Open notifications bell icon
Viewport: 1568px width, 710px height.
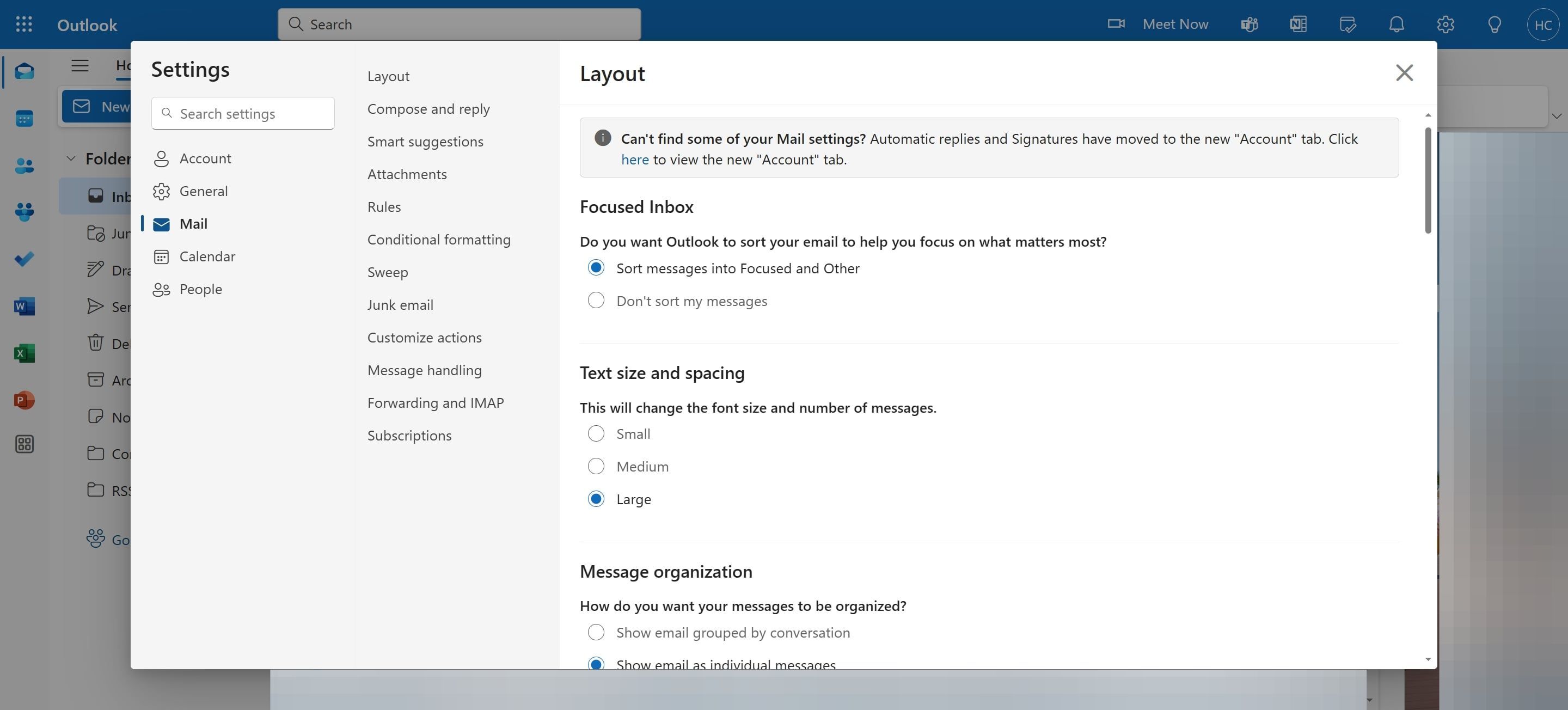point(1396,25)
